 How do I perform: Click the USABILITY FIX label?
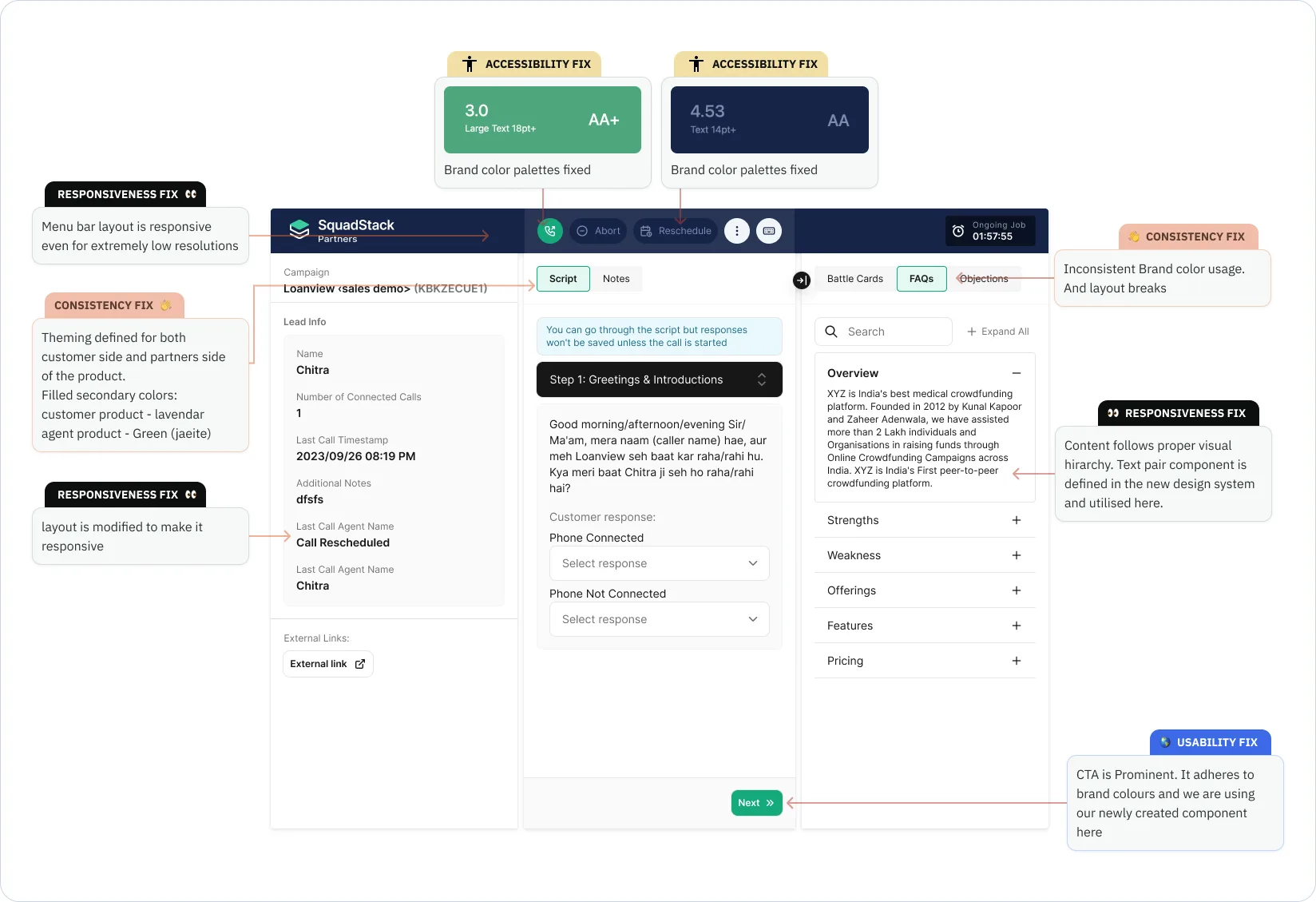1211,742
